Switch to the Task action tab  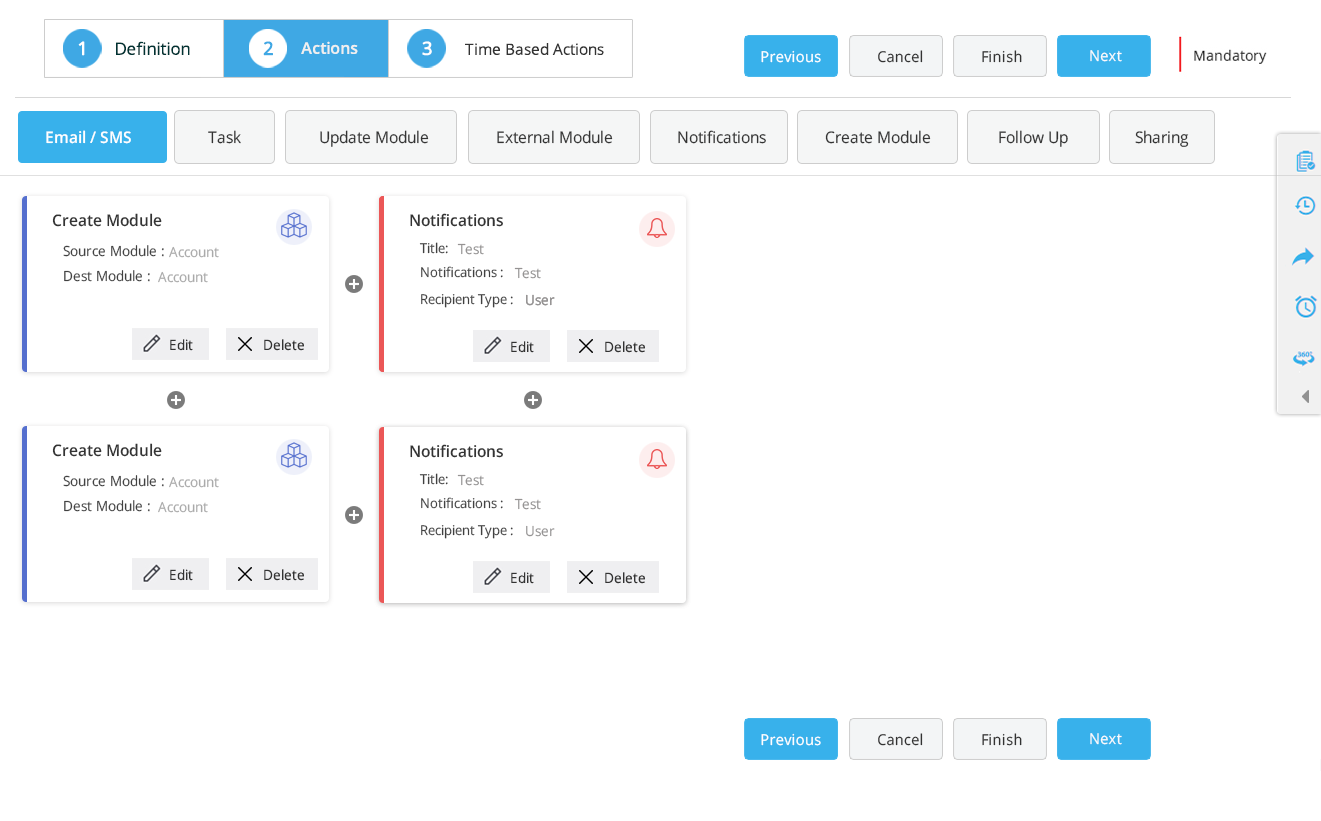pos(224,137)
